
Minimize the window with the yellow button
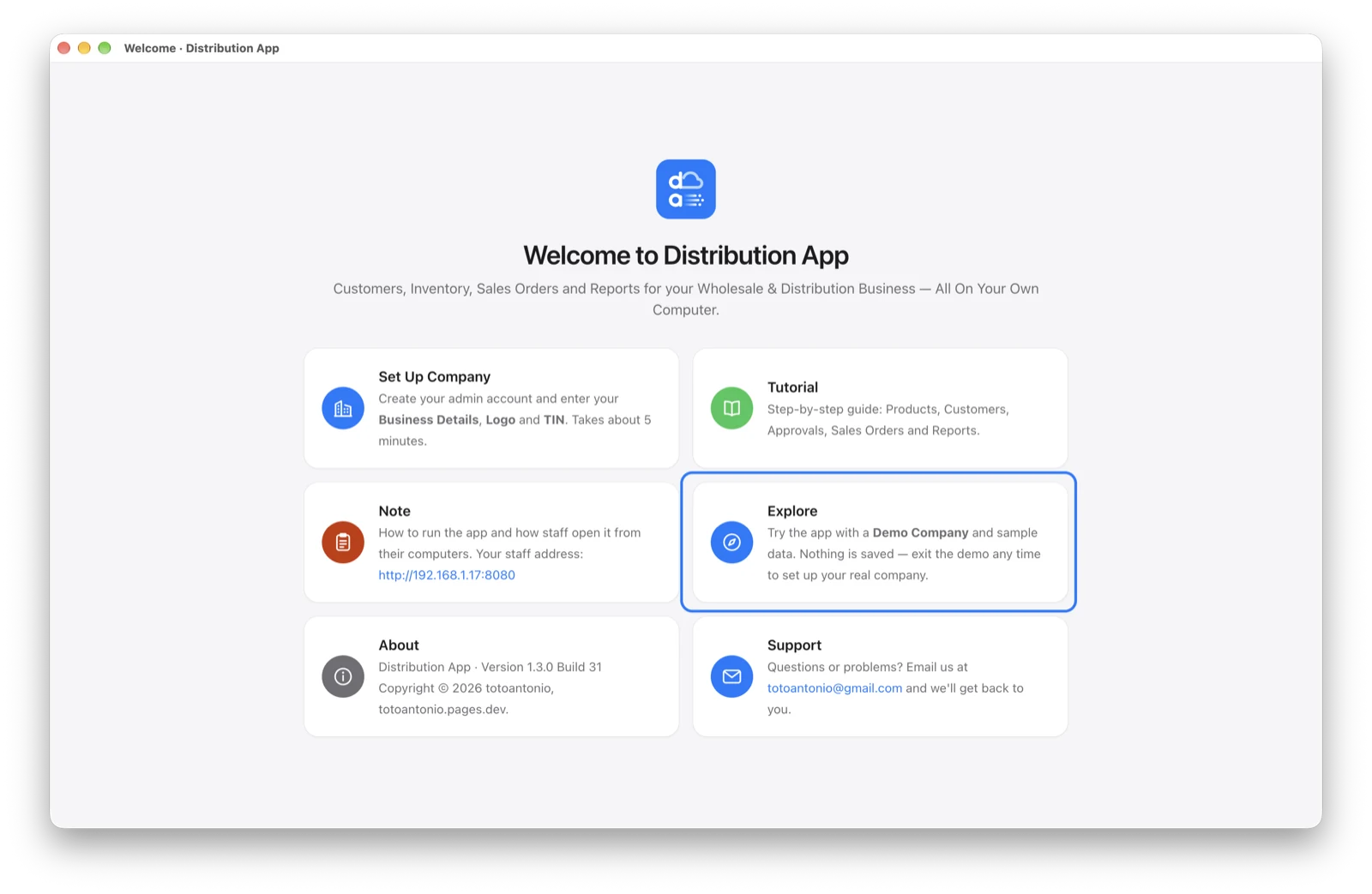84,48
